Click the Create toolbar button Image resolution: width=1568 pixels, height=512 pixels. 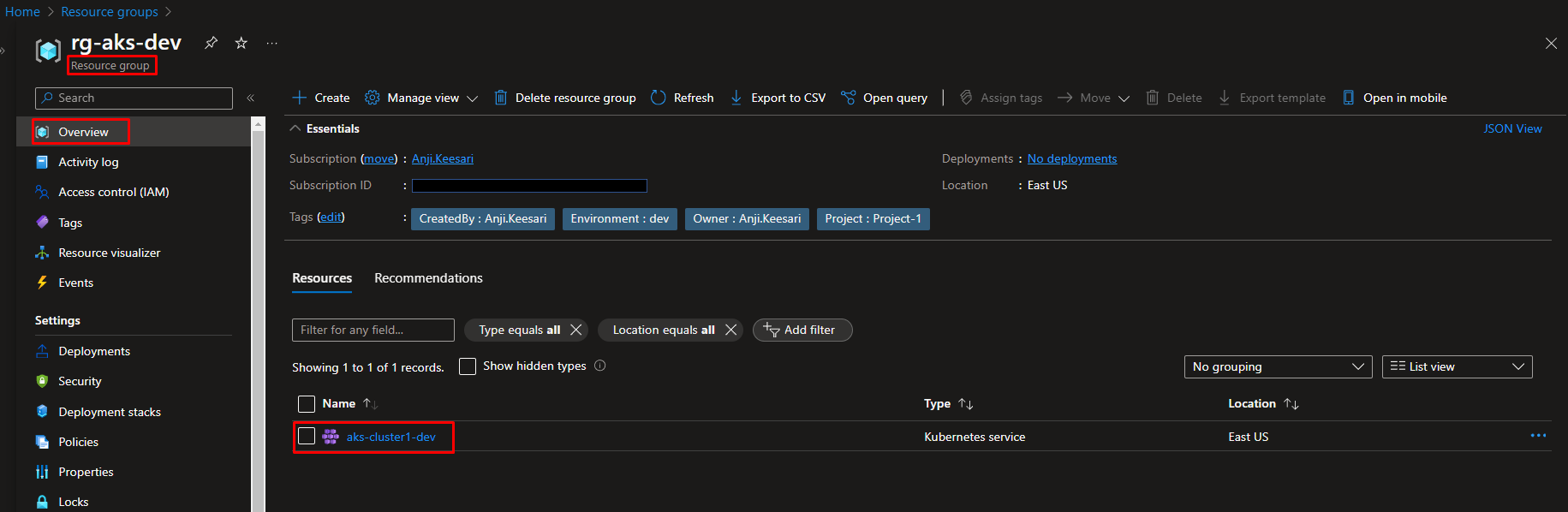321,98
